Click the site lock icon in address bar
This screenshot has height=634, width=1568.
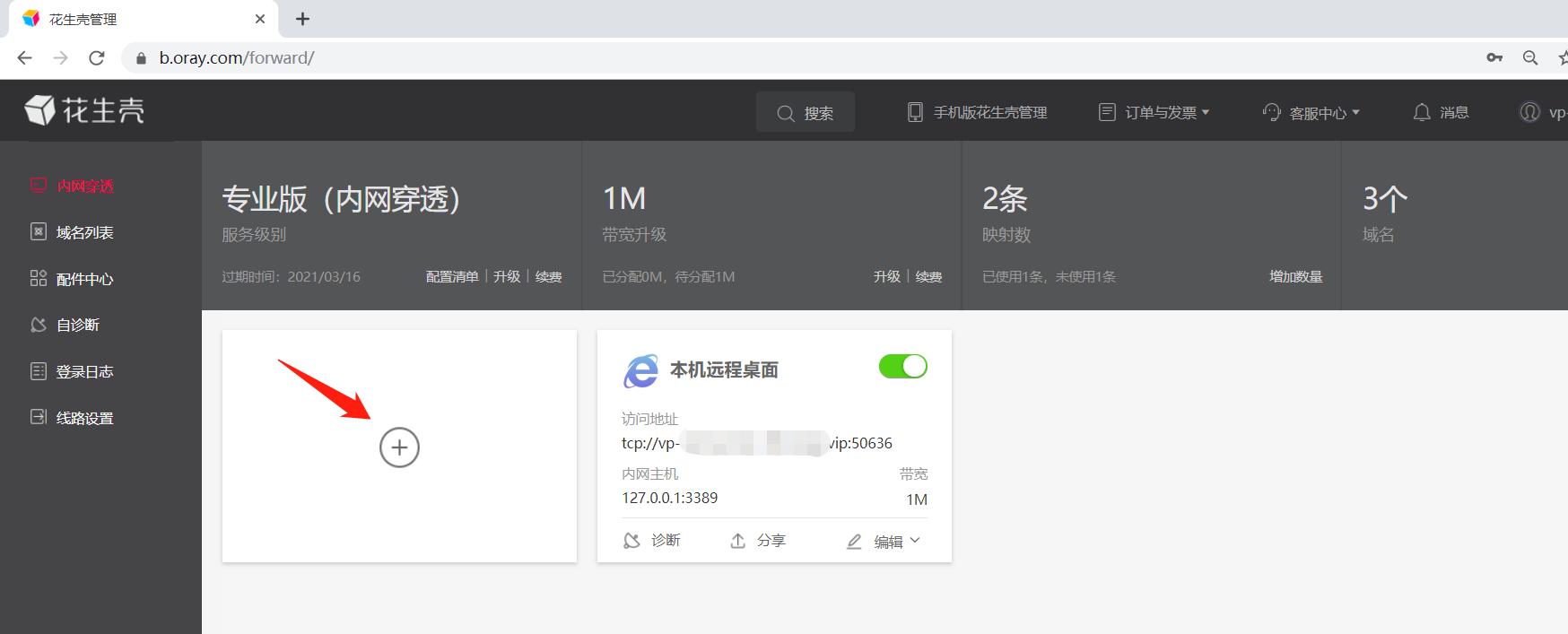click(140, 58)
